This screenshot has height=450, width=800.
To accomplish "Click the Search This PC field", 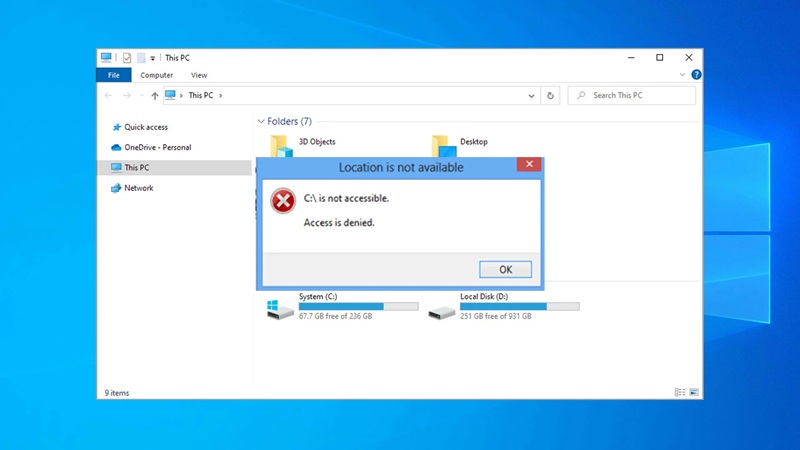I will click(632, 95).
